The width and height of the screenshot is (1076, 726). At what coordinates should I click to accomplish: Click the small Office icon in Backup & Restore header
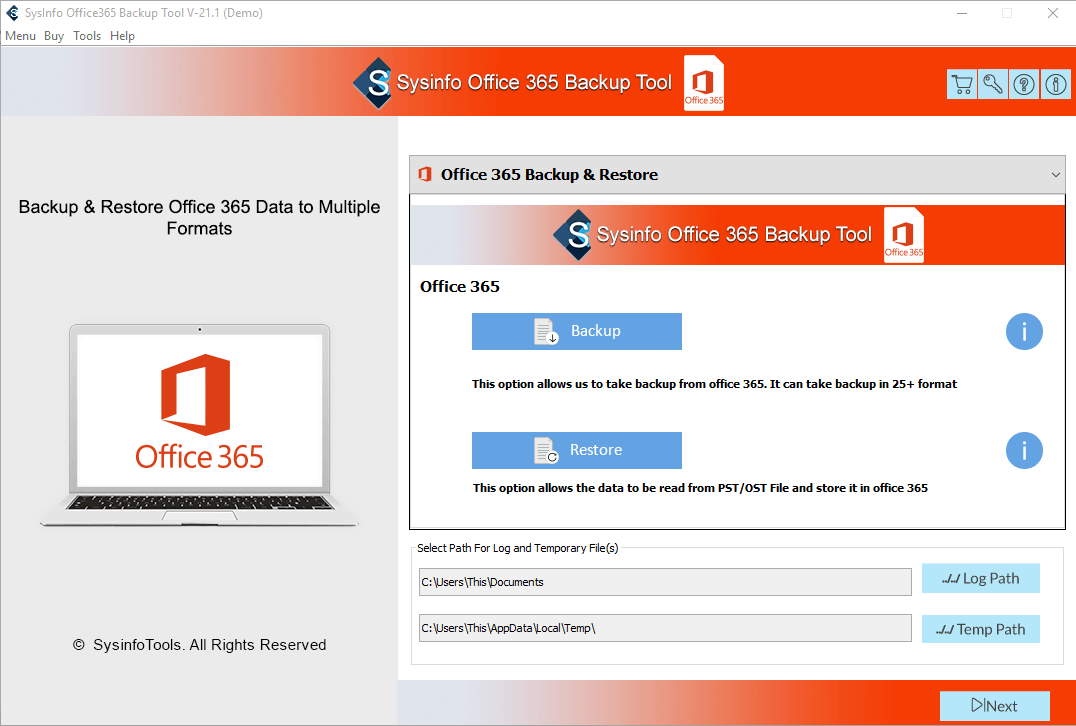pos(425,174)
